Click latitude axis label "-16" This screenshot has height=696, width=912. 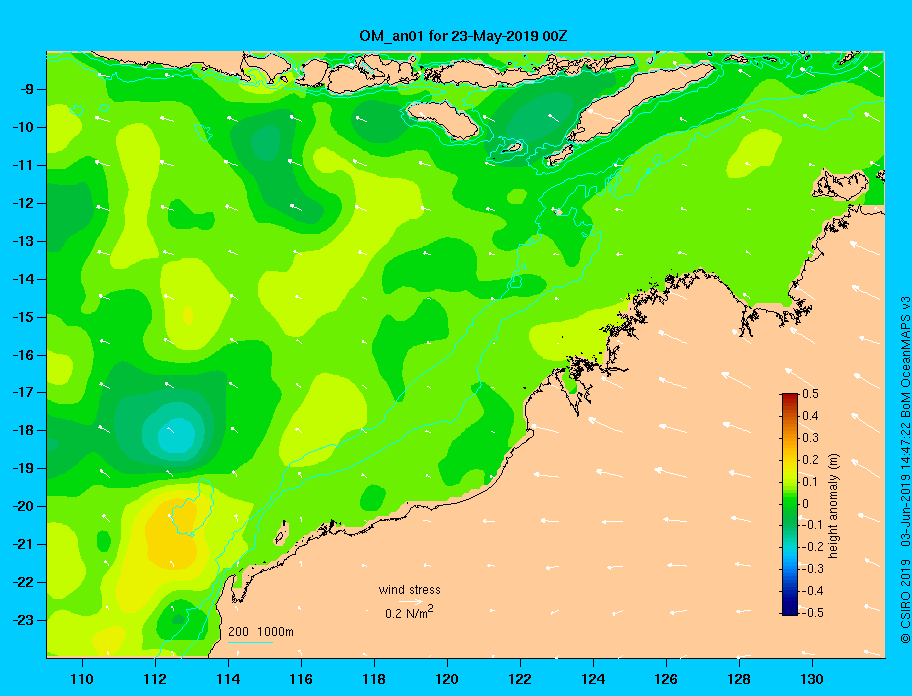click(x=23, y=355)
